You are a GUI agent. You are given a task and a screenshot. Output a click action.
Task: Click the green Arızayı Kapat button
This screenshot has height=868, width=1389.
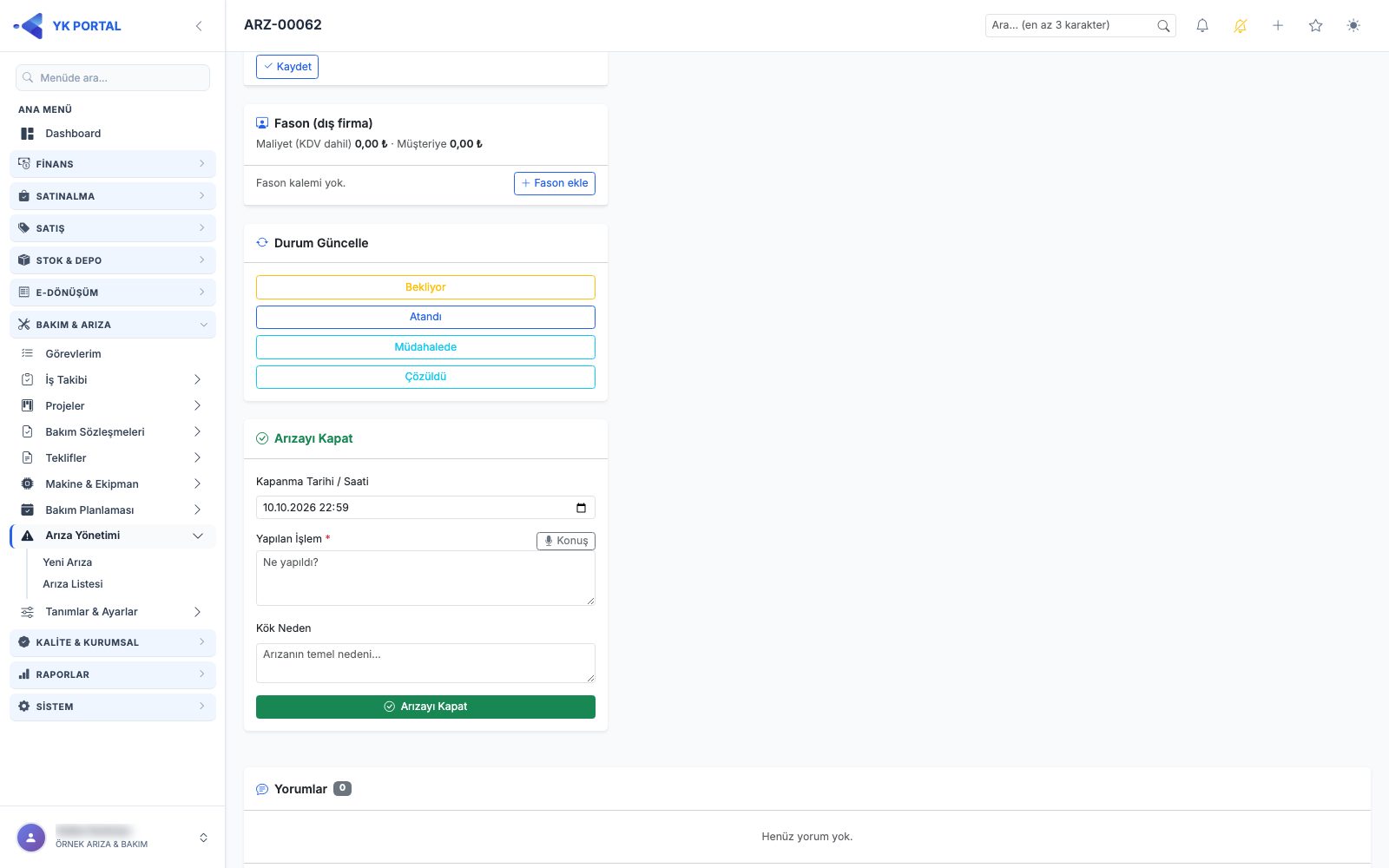tap(425, 707)
